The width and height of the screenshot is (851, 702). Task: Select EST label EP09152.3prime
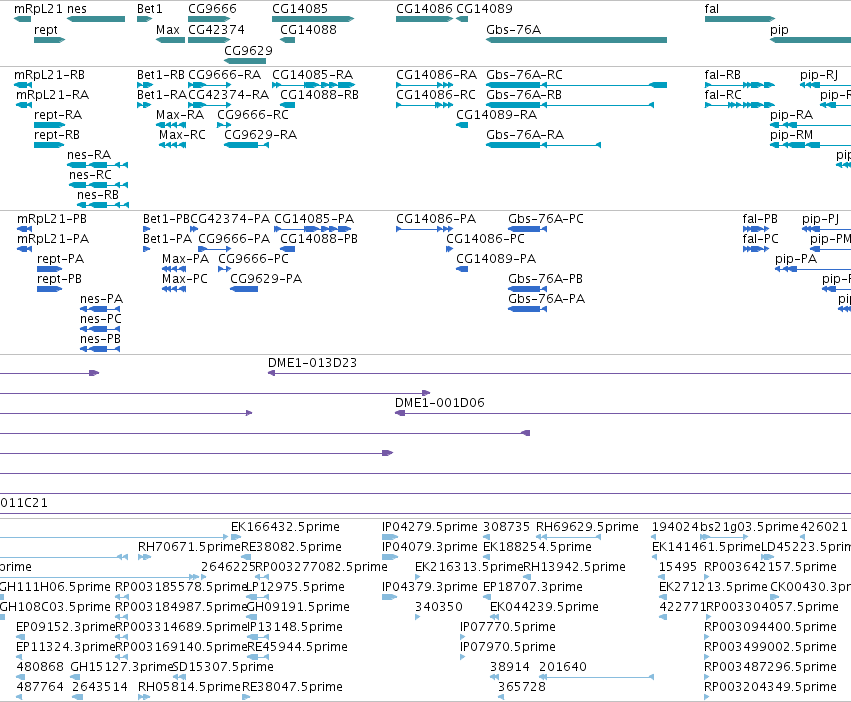(x=66, y=627)
